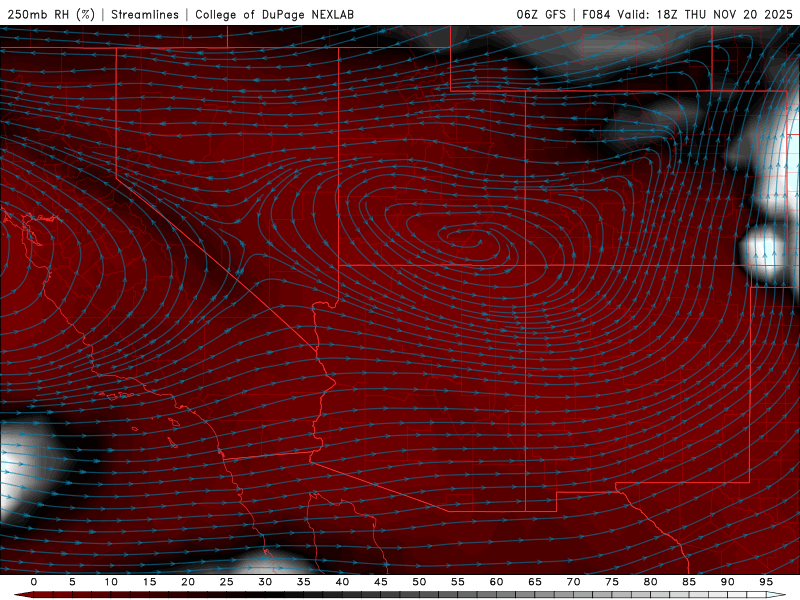The width and height of the screenshot is (800, 600).
Task: Click the colorbar label '35'
Action: tap(304, 582)
